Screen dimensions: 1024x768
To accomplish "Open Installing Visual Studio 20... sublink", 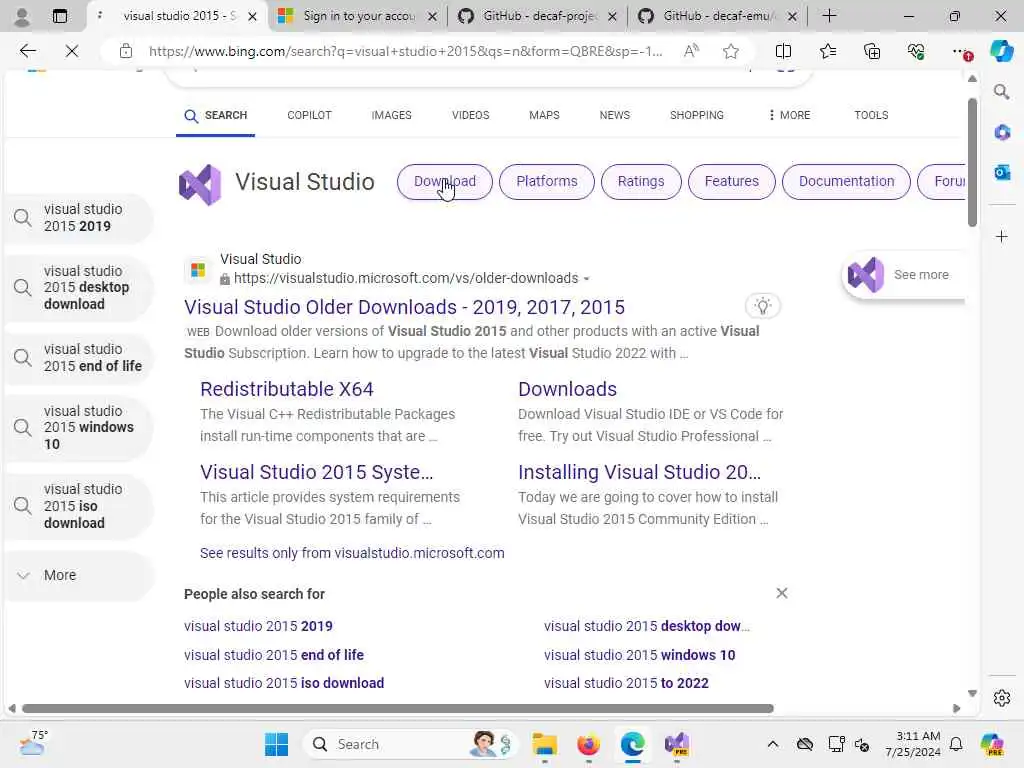I will tap(639, 472).
